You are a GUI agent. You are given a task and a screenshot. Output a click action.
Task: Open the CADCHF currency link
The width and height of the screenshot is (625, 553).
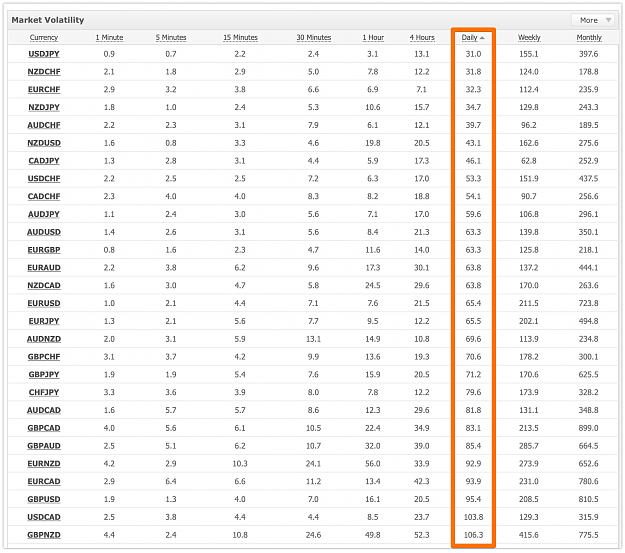point(44,196)
